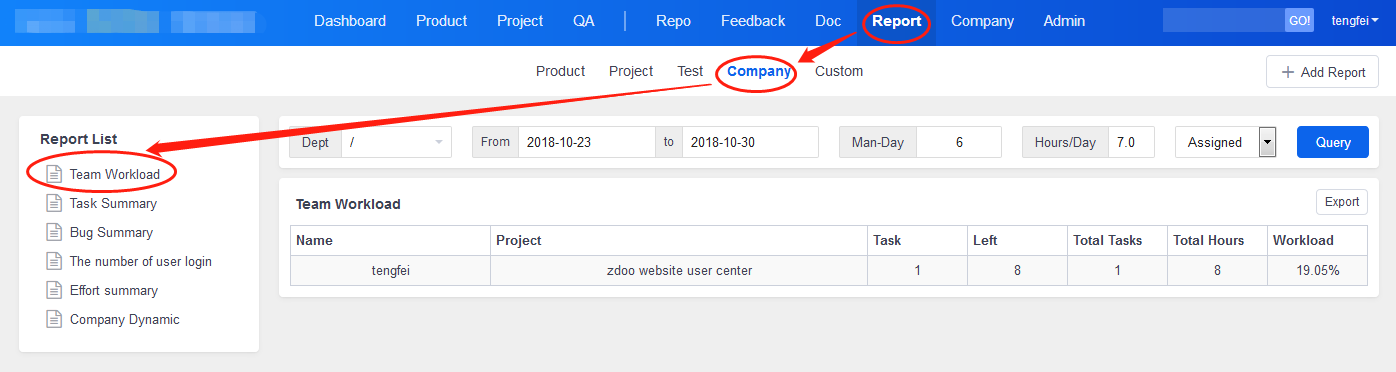Switch to the Report main menu

896,21
